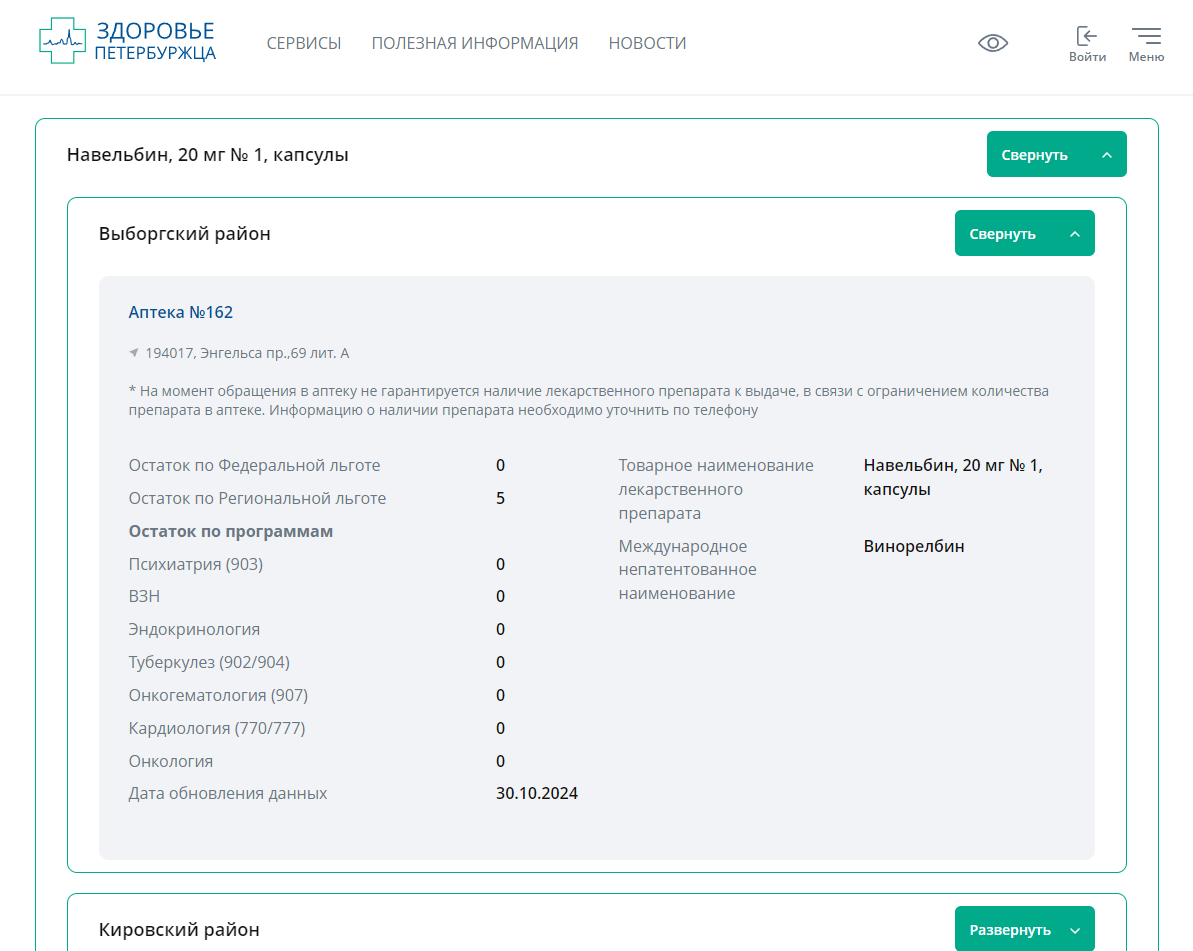
Task: Click Международное непатентованное наименование label
Action: [x=687, y=570]
